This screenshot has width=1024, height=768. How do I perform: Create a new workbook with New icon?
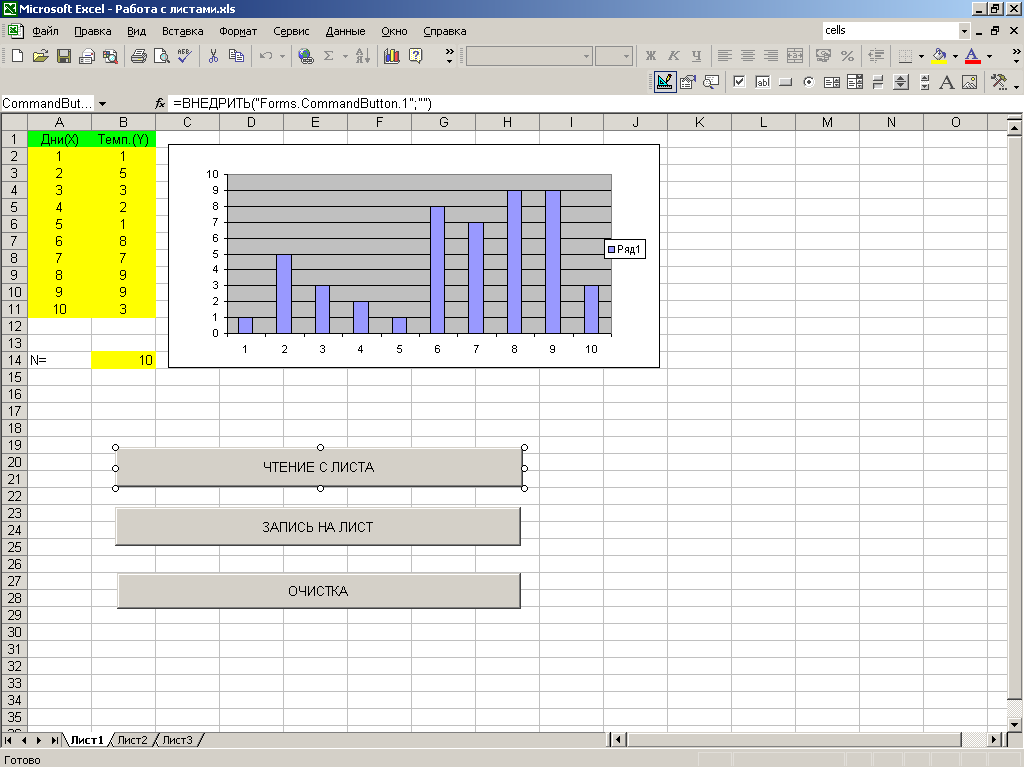[x=18, y=56]
